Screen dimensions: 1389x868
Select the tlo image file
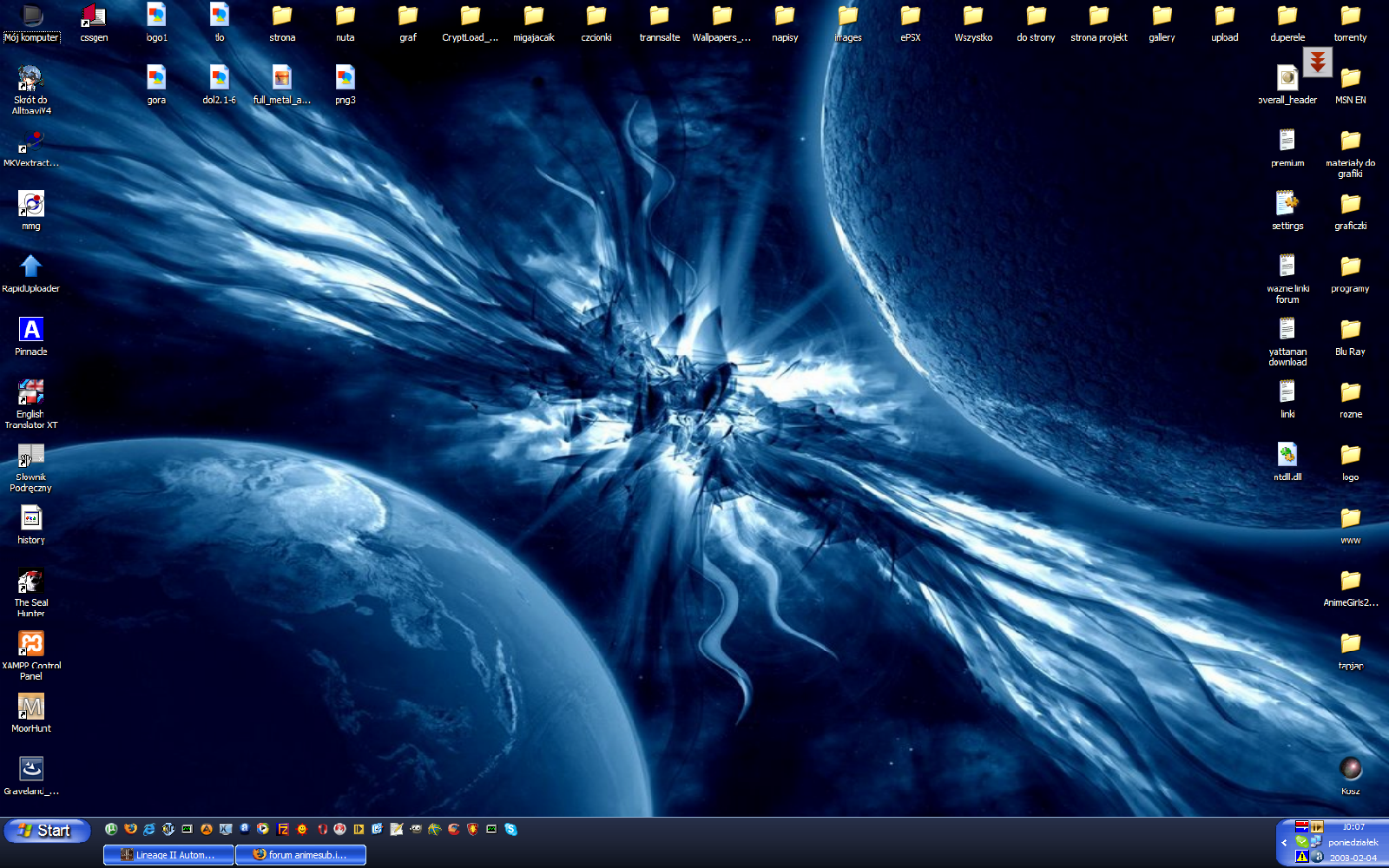pyautogui.click(x=220, y=23)
